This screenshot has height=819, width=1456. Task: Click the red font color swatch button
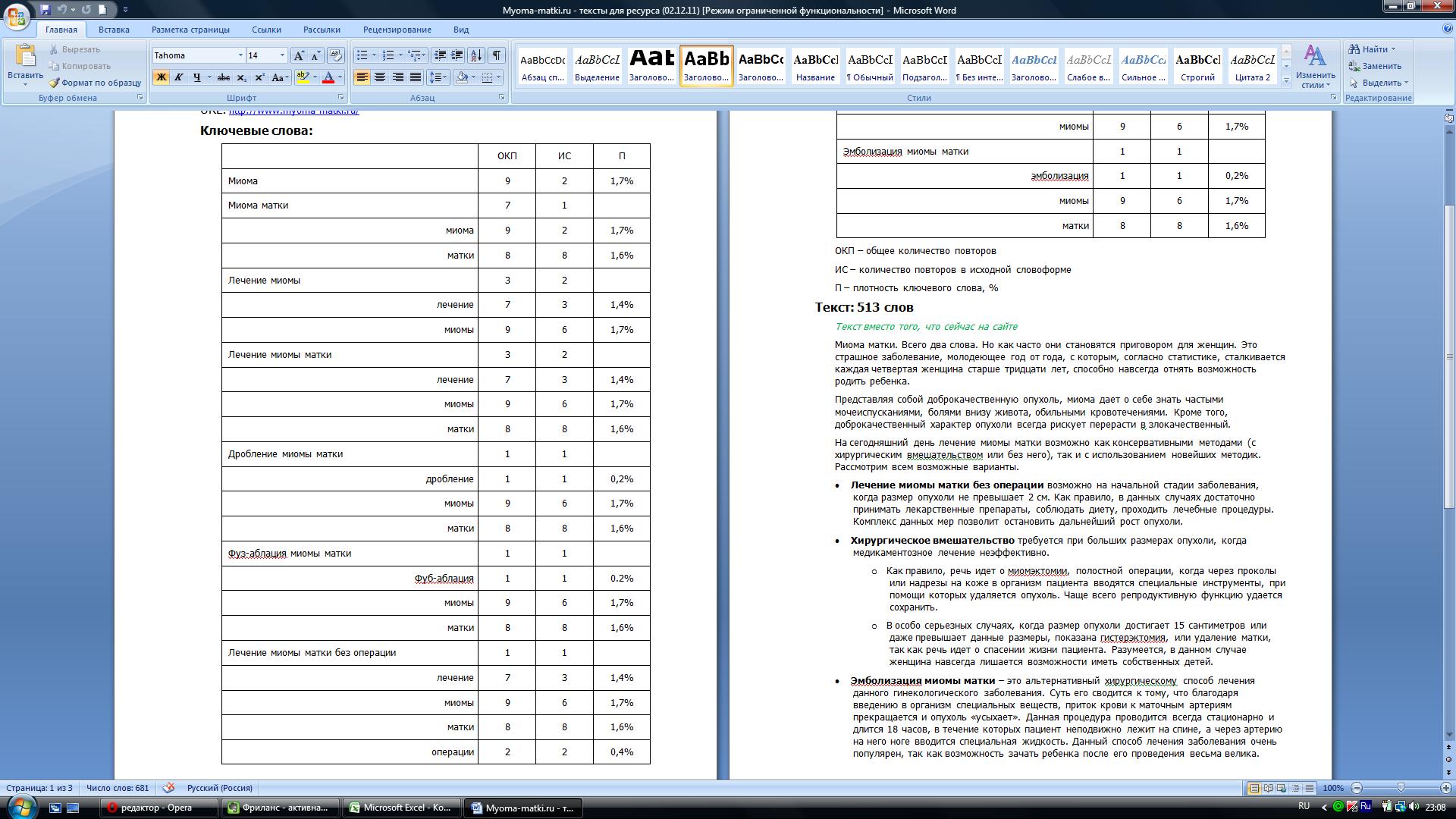(328, 77)
